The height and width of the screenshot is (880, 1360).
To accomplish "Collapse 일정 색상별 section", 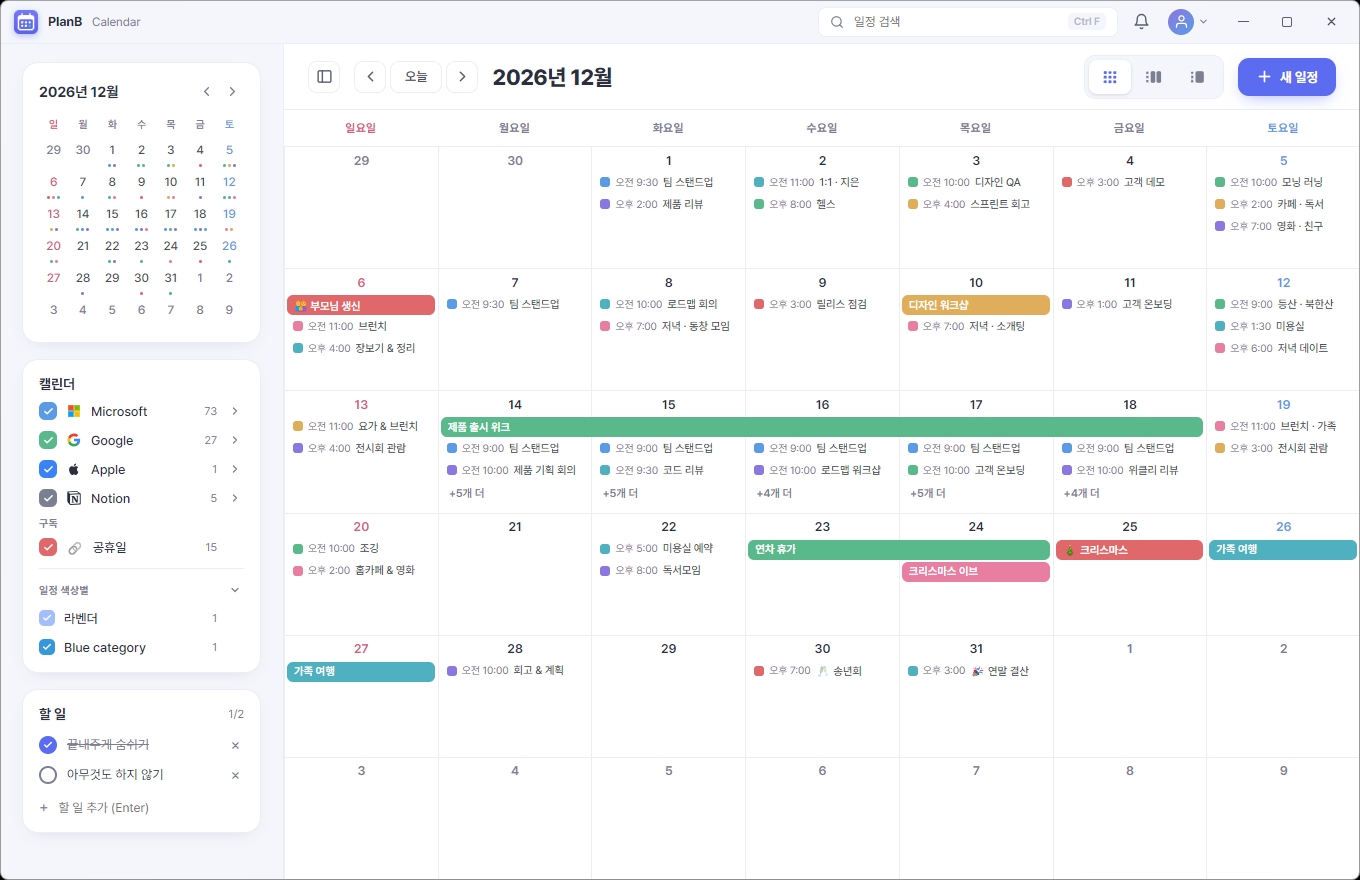I will pos(235,590).
